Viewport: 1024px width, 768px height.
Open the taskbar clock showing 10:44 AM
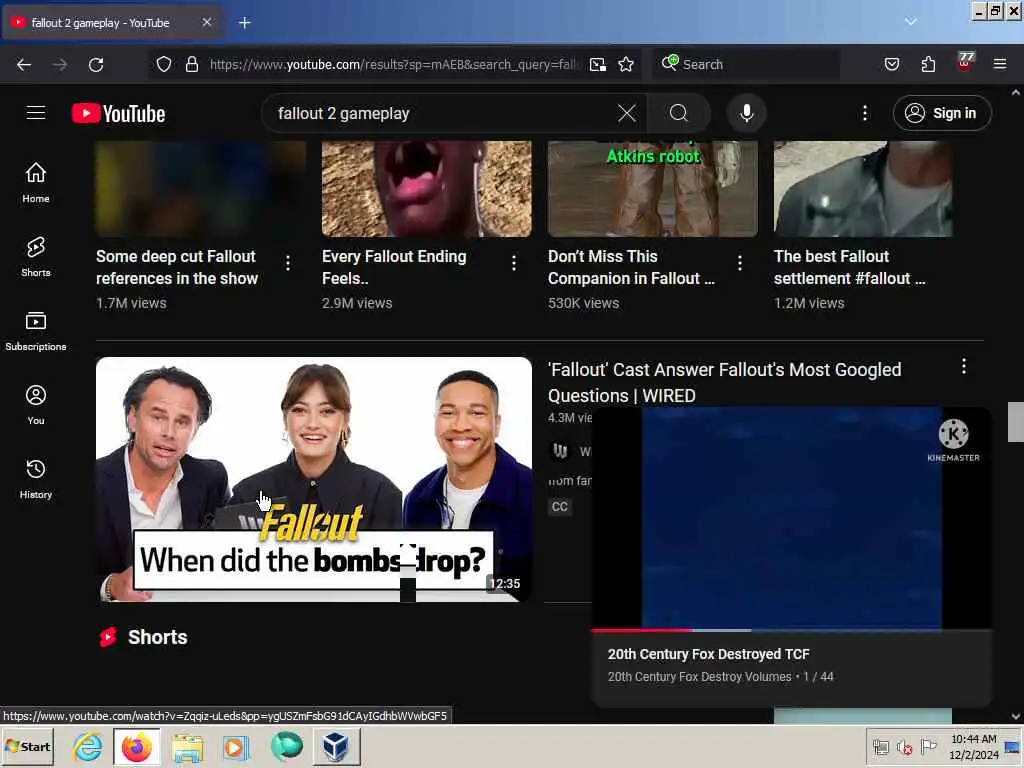tap(974, 746)
